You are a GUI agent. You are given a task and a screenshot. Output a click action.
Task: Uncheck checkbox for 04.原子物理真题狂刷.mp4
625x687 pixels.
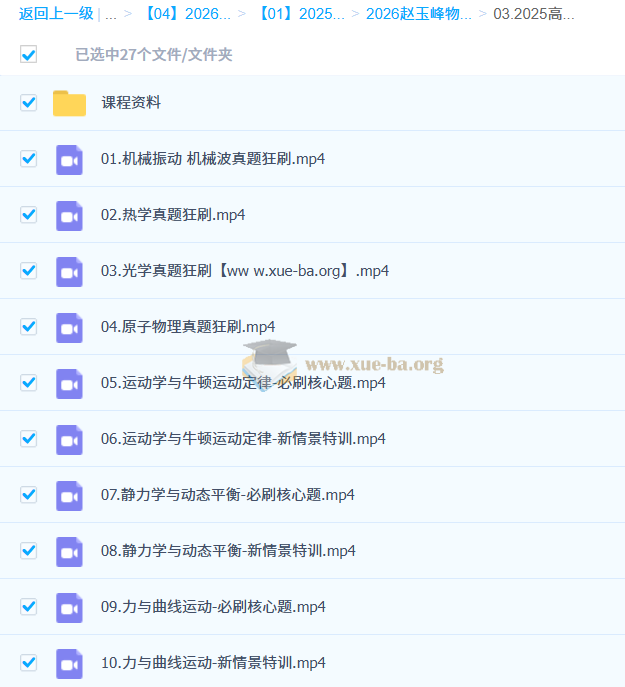[x=28, y=326]
